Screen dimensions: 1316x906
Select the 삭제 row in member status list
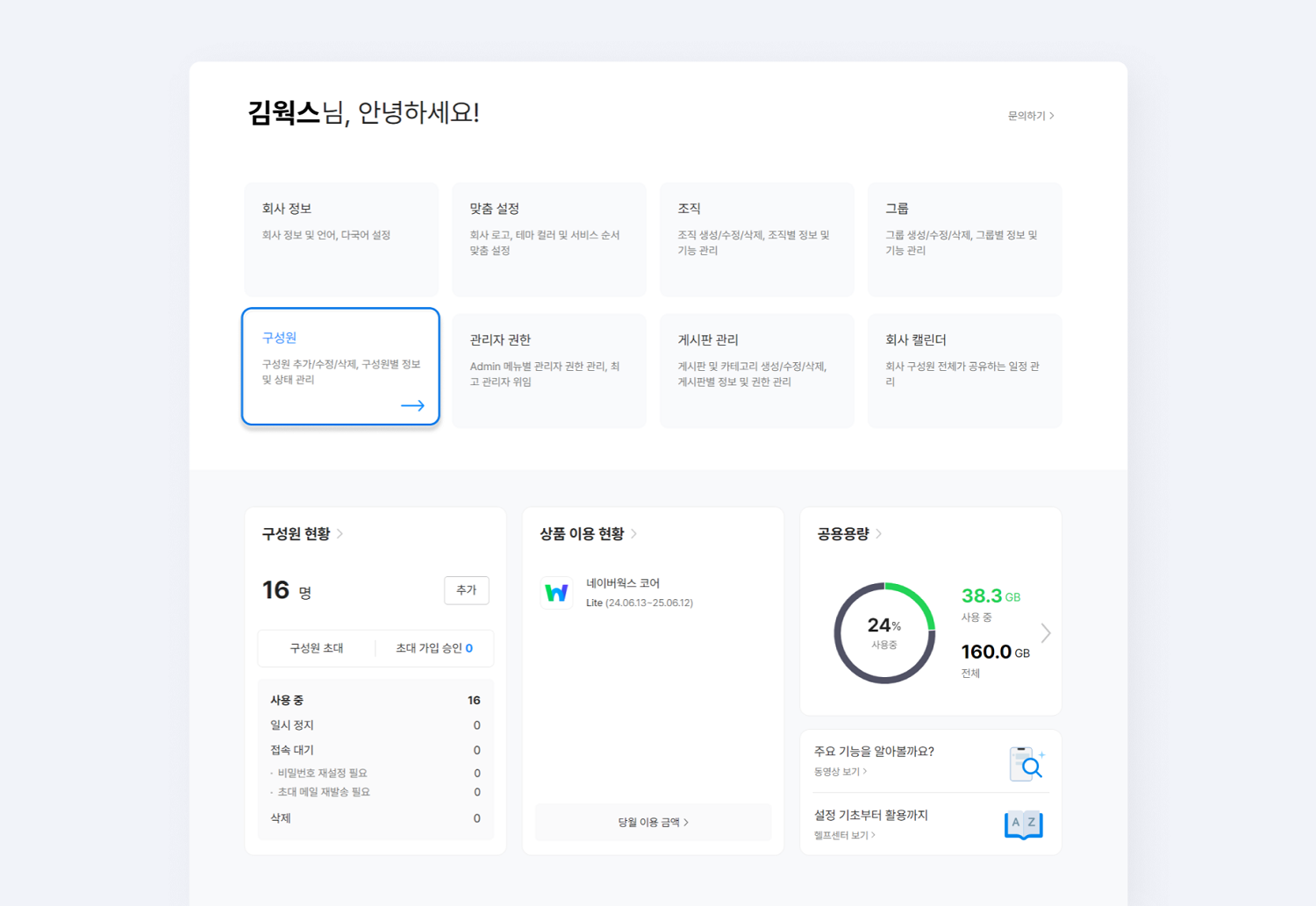375,817
